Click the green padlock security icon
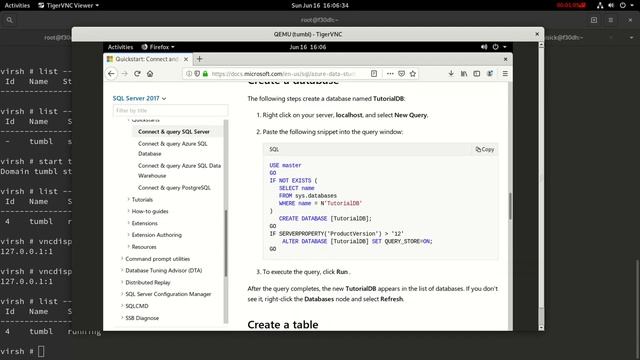Screen dimensions: 640x360 tap(205, 74)
